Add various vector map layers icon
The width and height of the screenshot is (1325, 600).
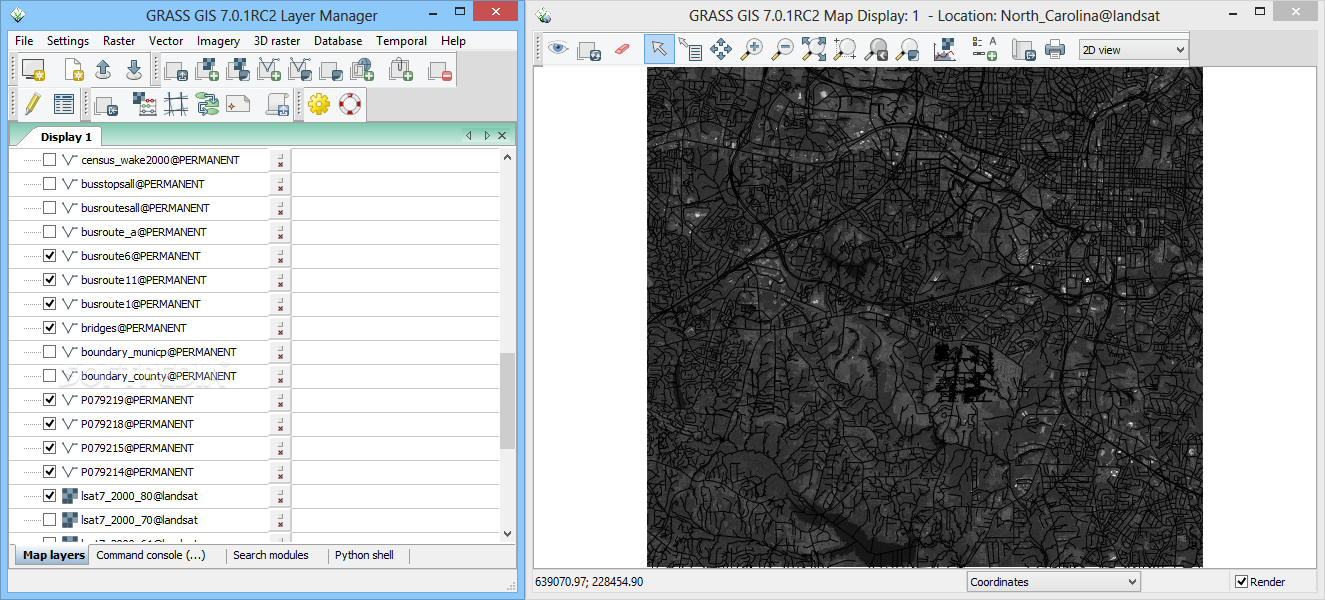point(300,70)
